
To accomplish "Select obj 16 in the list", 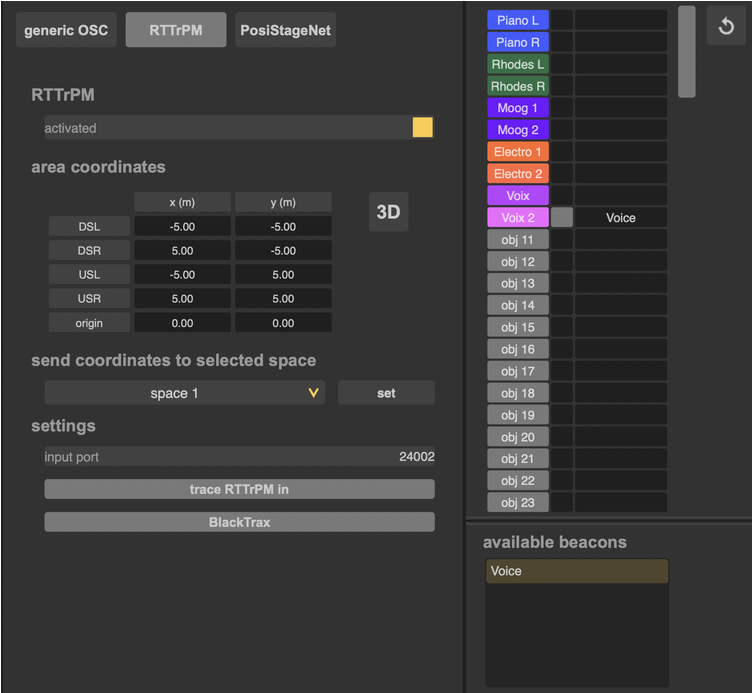I will (518, 349).
